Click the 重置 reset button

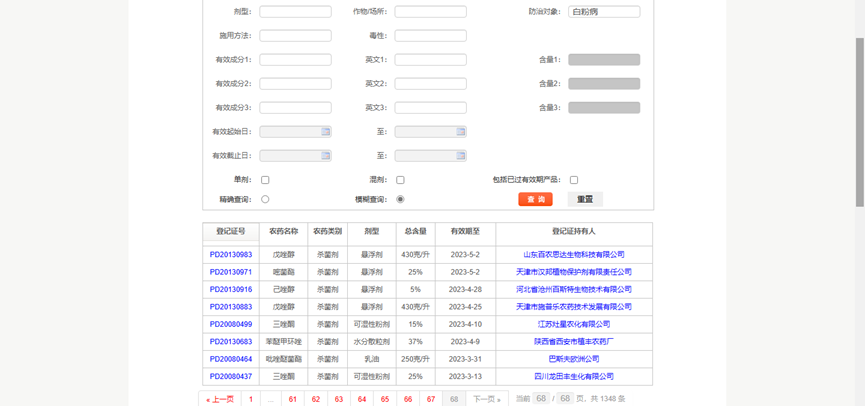point(585,199)
